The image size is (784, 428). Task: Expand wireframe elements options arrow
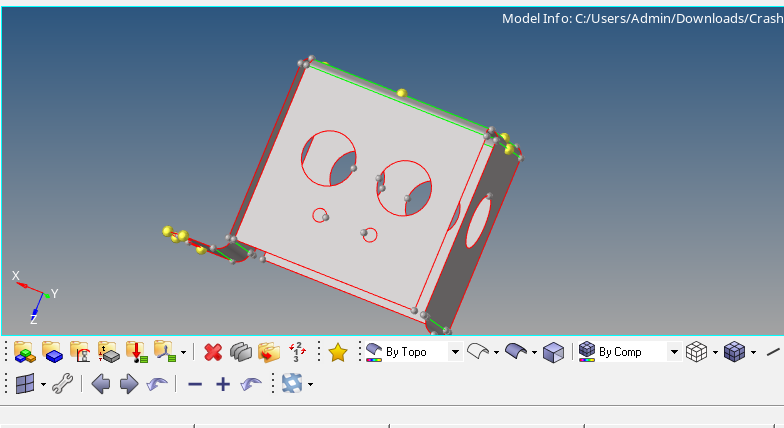715,352
